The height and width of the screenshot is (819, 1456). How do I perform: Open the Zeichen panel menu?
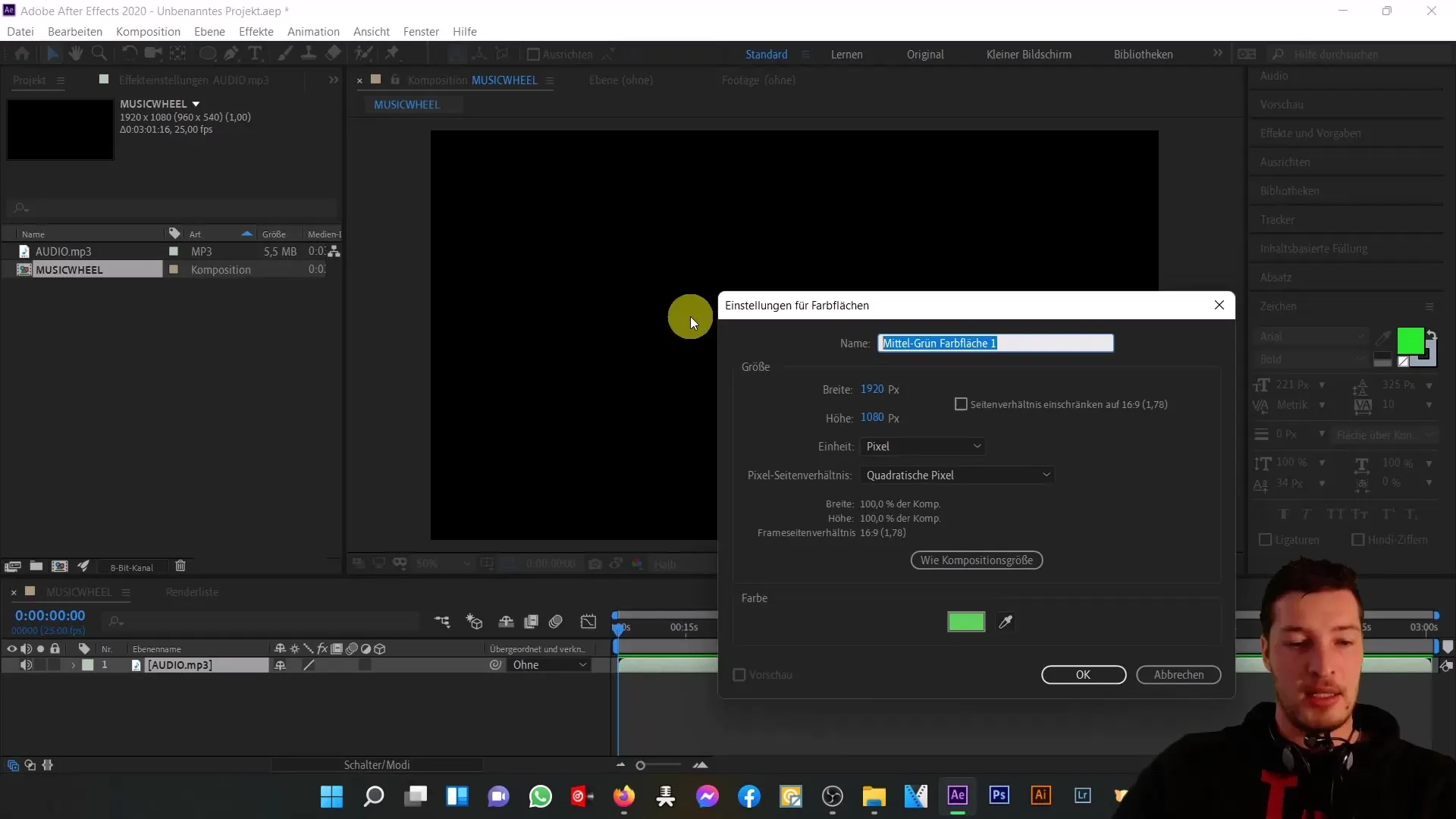coord(1429,307)
